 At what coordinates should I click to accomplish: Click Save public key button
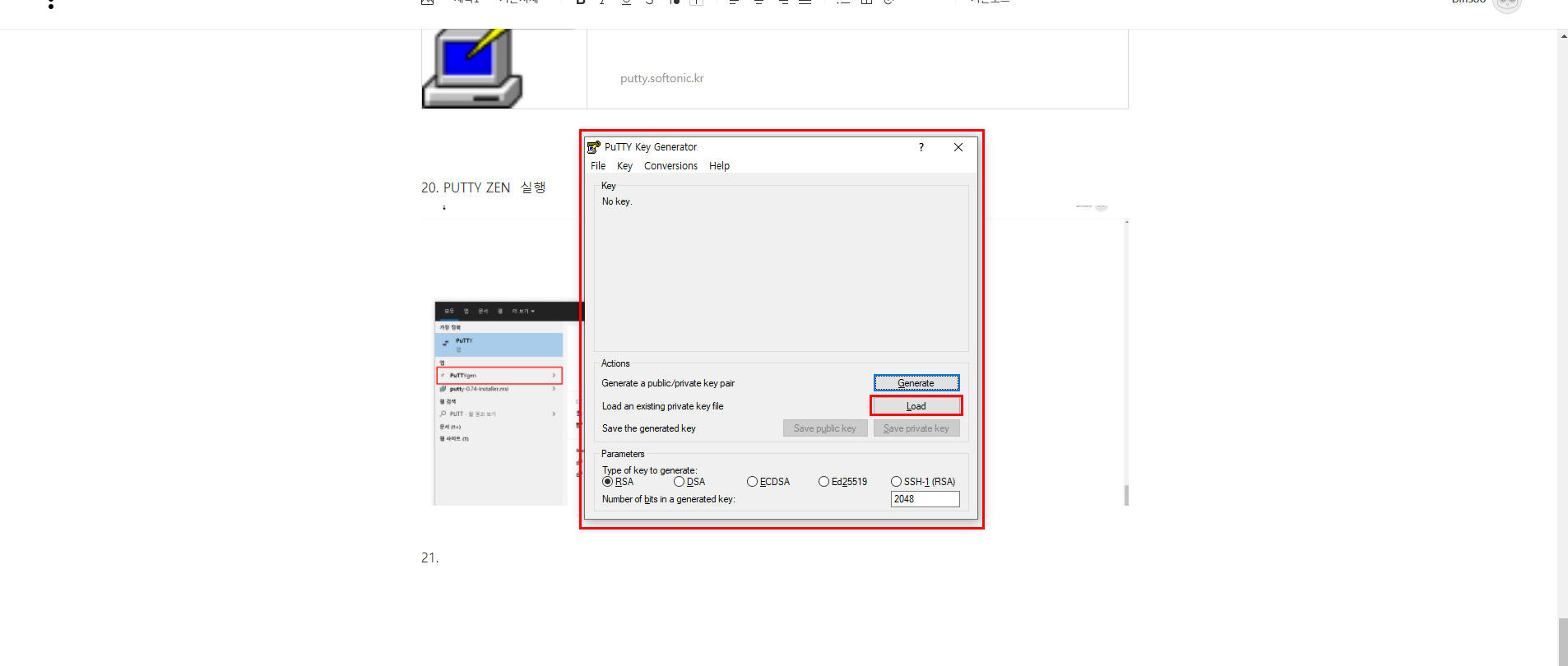click(825, 428)
